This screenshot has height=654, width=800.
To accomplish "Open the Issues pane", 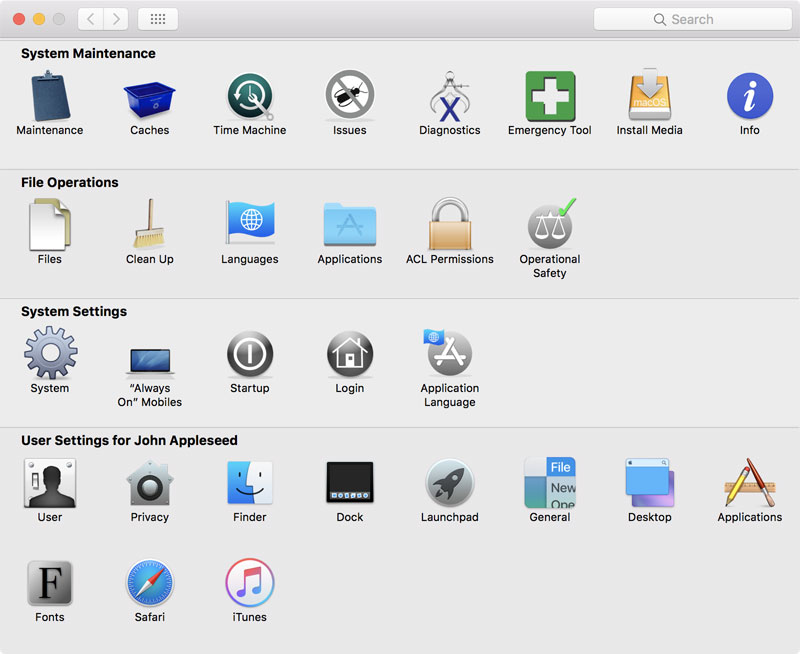I will click(350, 95).
